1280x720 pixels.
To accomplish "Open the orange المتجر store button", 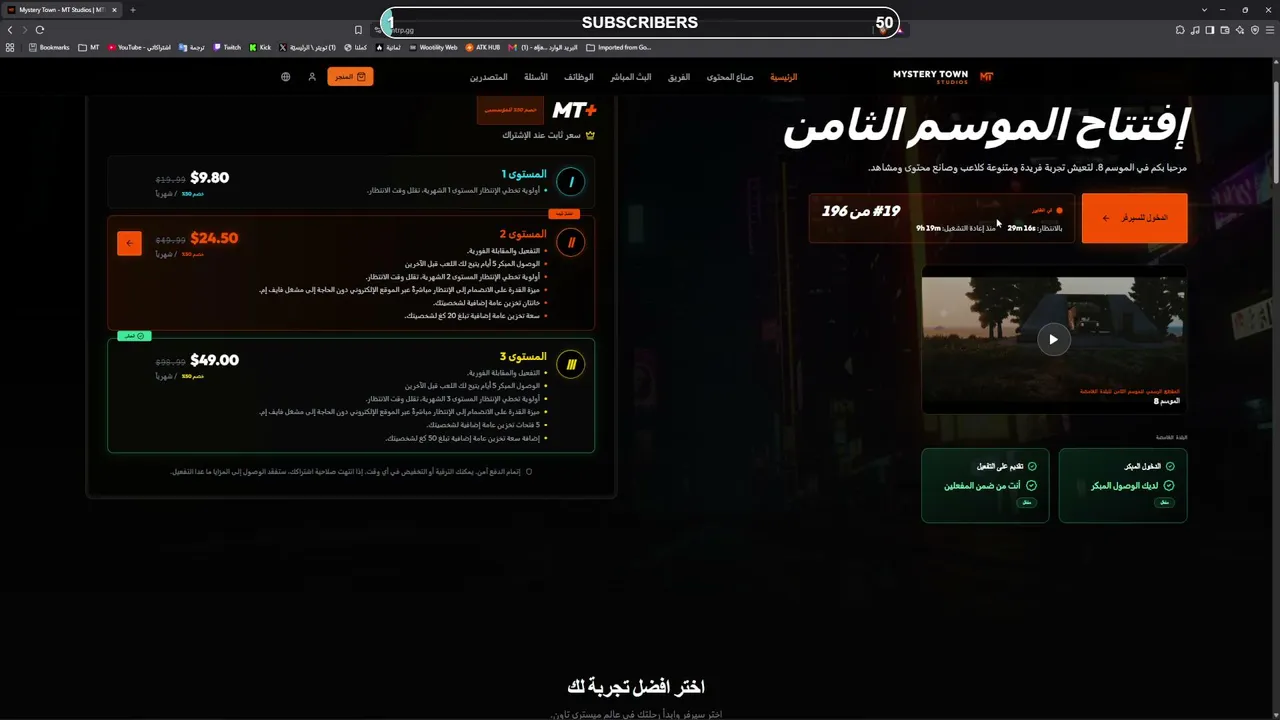I will 350,77.
